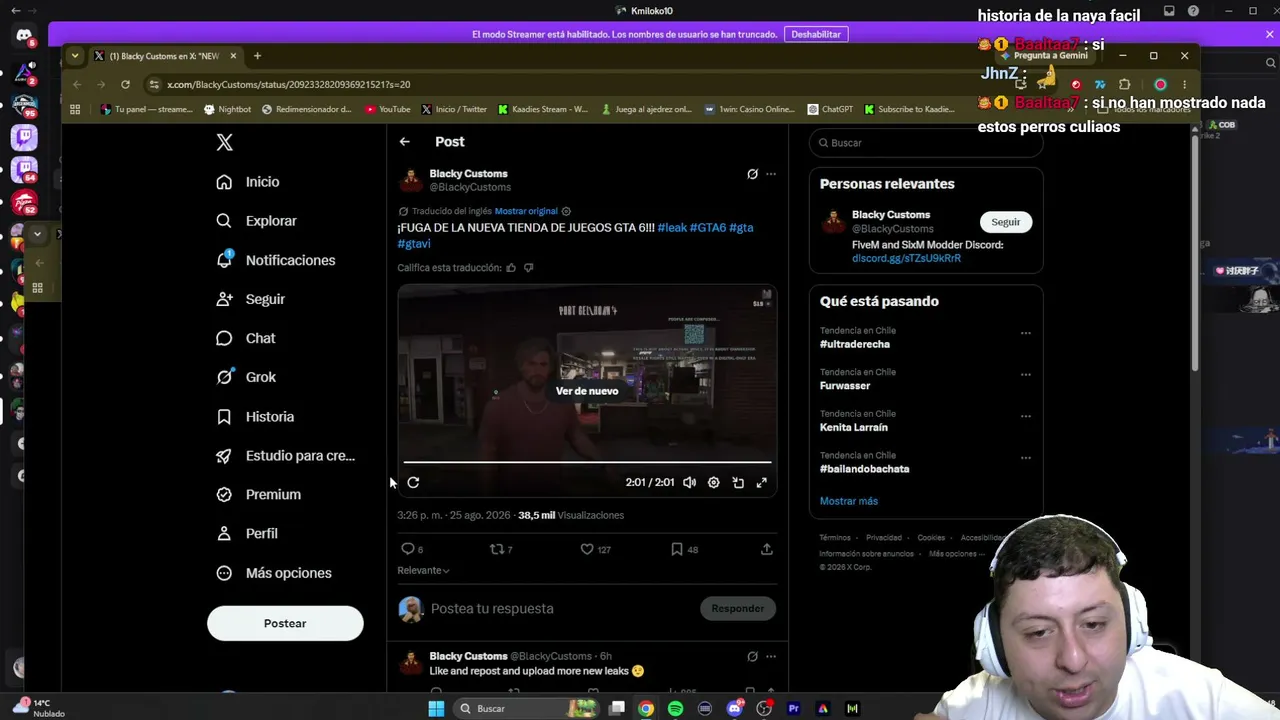The image size is (1280, 720).
Task: Open Spotify from the taskbar
Action: [x=676, y=709]
